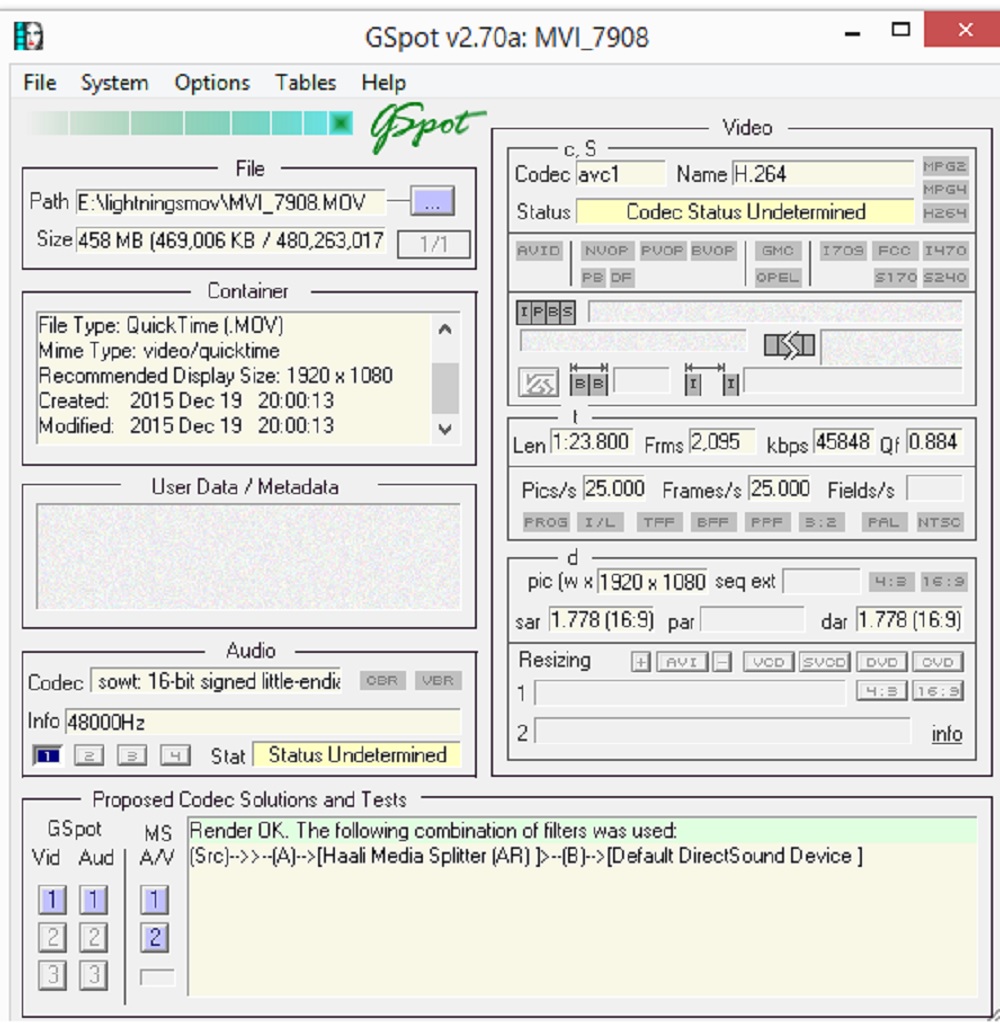The image size is (1000, 1023).
Task: Select audio stream 2 toggle
Action: [89, 756]
